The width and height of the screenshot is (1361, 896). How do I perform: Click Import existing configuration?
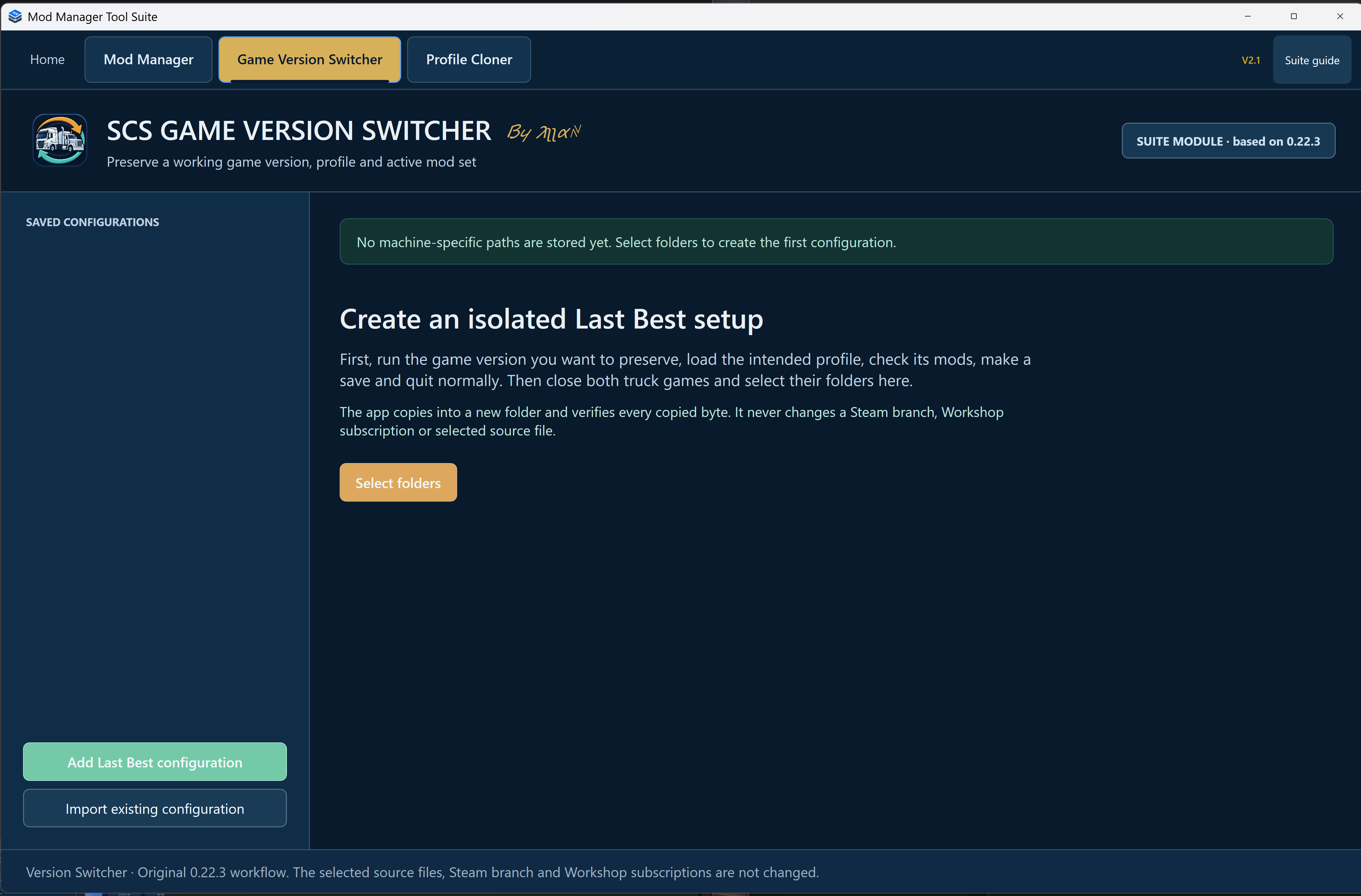[x=155, y=808]
